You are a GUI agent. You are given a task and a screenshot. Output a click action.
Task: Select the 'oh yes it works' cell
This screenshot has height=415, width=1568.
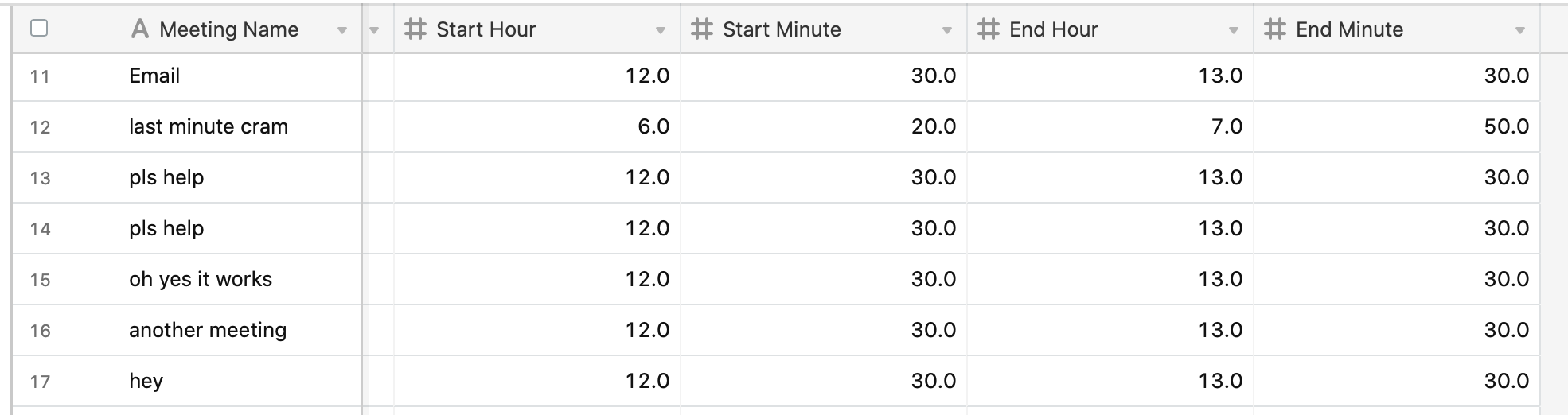coord(201,279)
